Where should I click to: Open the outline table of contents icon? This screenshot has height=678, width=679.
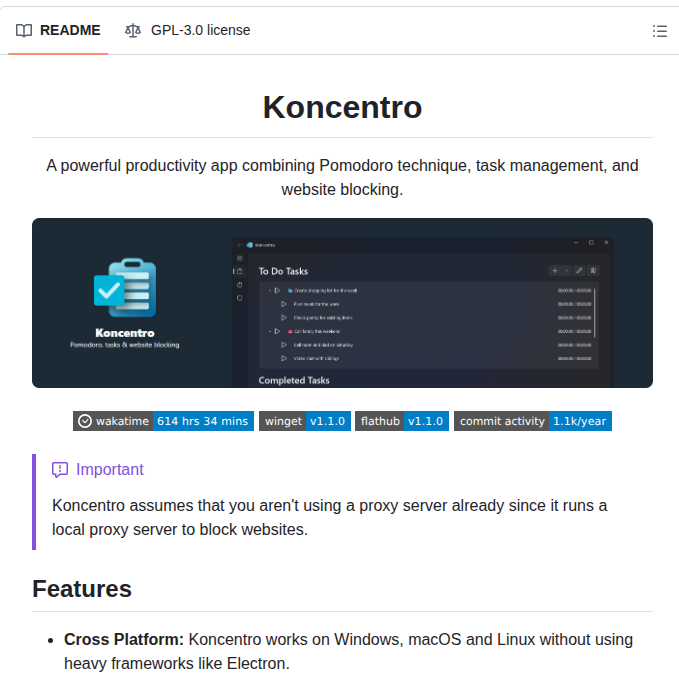click(x=660, y=31)
